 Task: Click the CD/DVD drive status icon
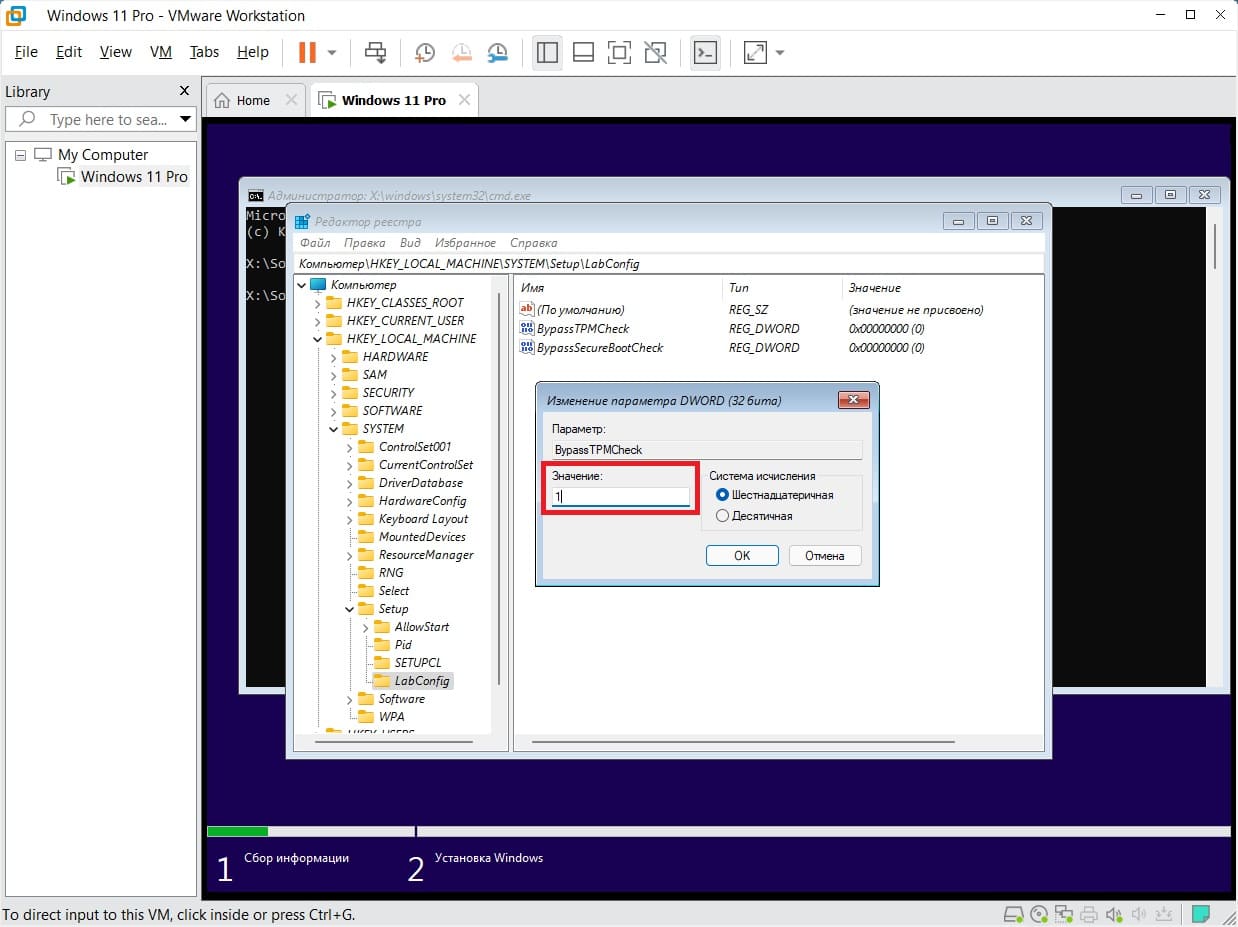[x=1039, y=914]
